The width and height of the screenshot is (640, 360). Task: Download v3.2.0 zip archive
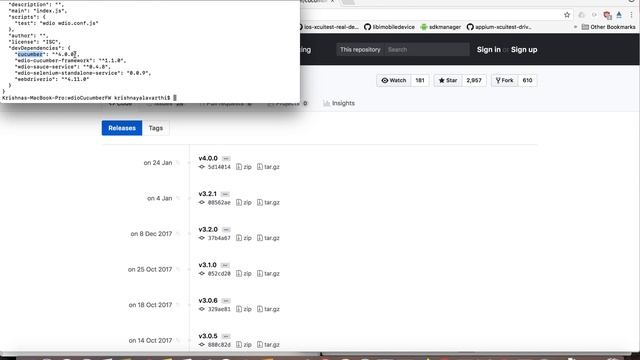pos(244,238)
